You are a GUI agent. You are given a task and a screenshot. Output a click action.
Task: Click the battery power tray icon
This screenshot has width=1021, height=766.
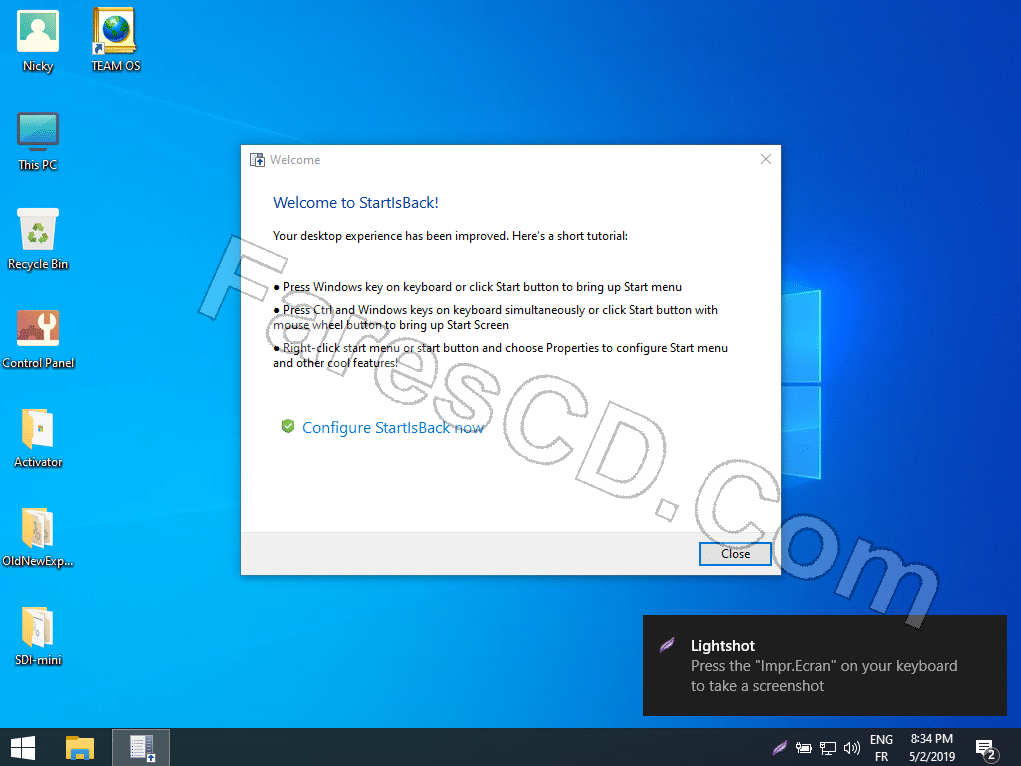tap(804, 748)
